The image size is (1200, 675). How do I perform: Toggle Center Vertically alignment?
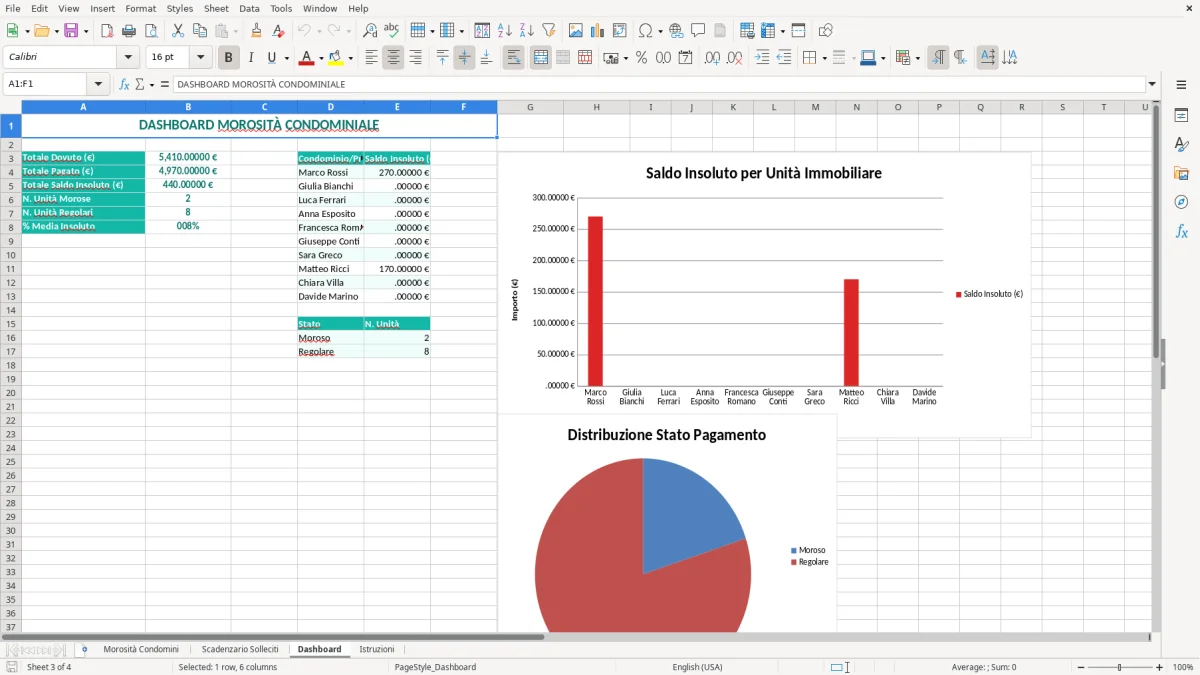(x=464, y=58)
